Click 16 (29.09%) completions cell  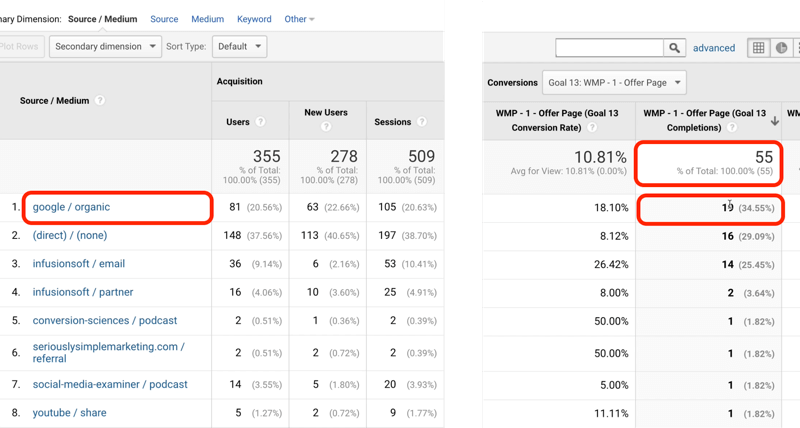(x=747, y=236)
